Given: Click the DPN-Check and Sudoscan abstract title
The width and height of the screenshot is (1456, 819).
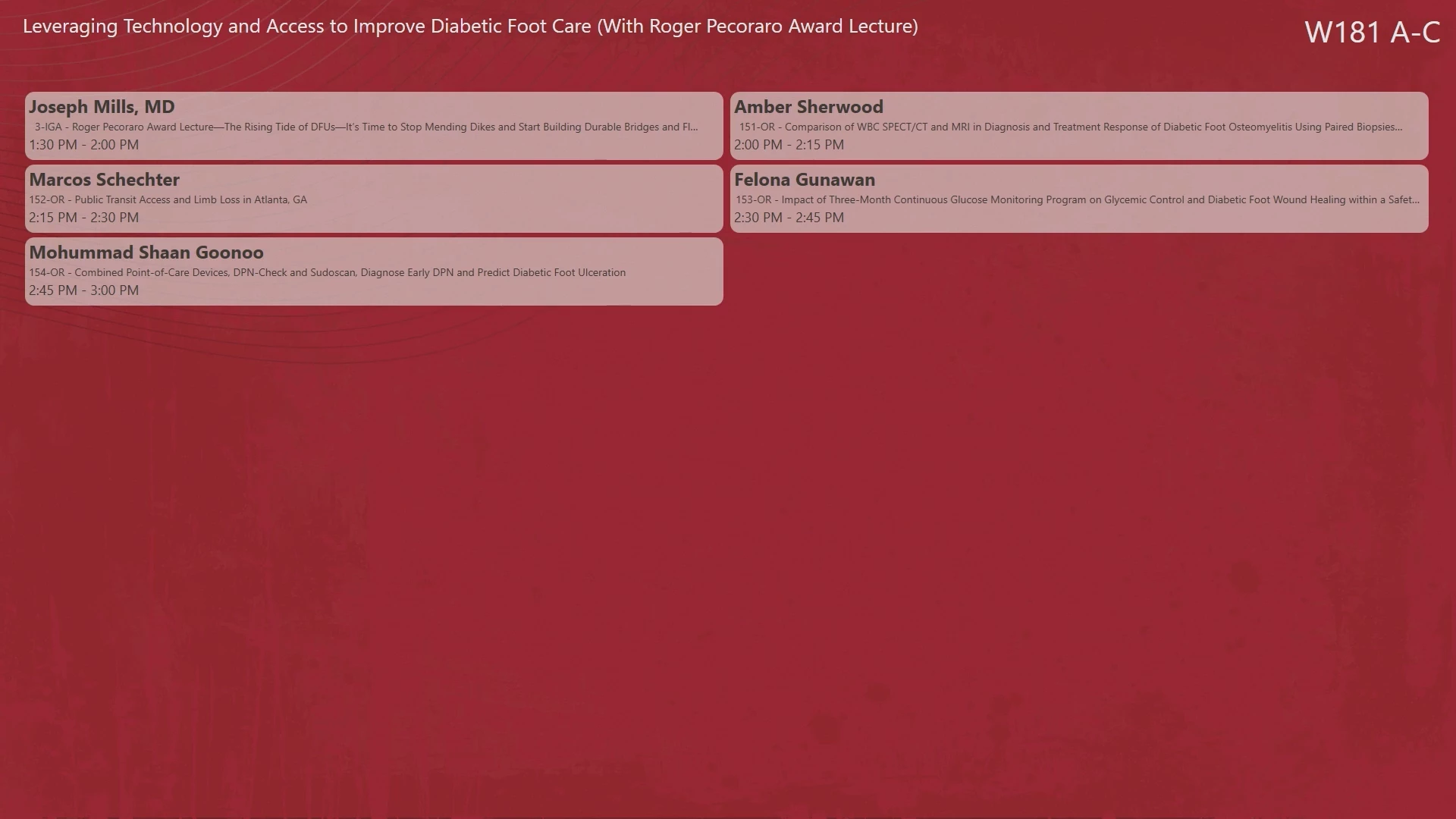Looking at the screenshot, I should pos(327,272).
